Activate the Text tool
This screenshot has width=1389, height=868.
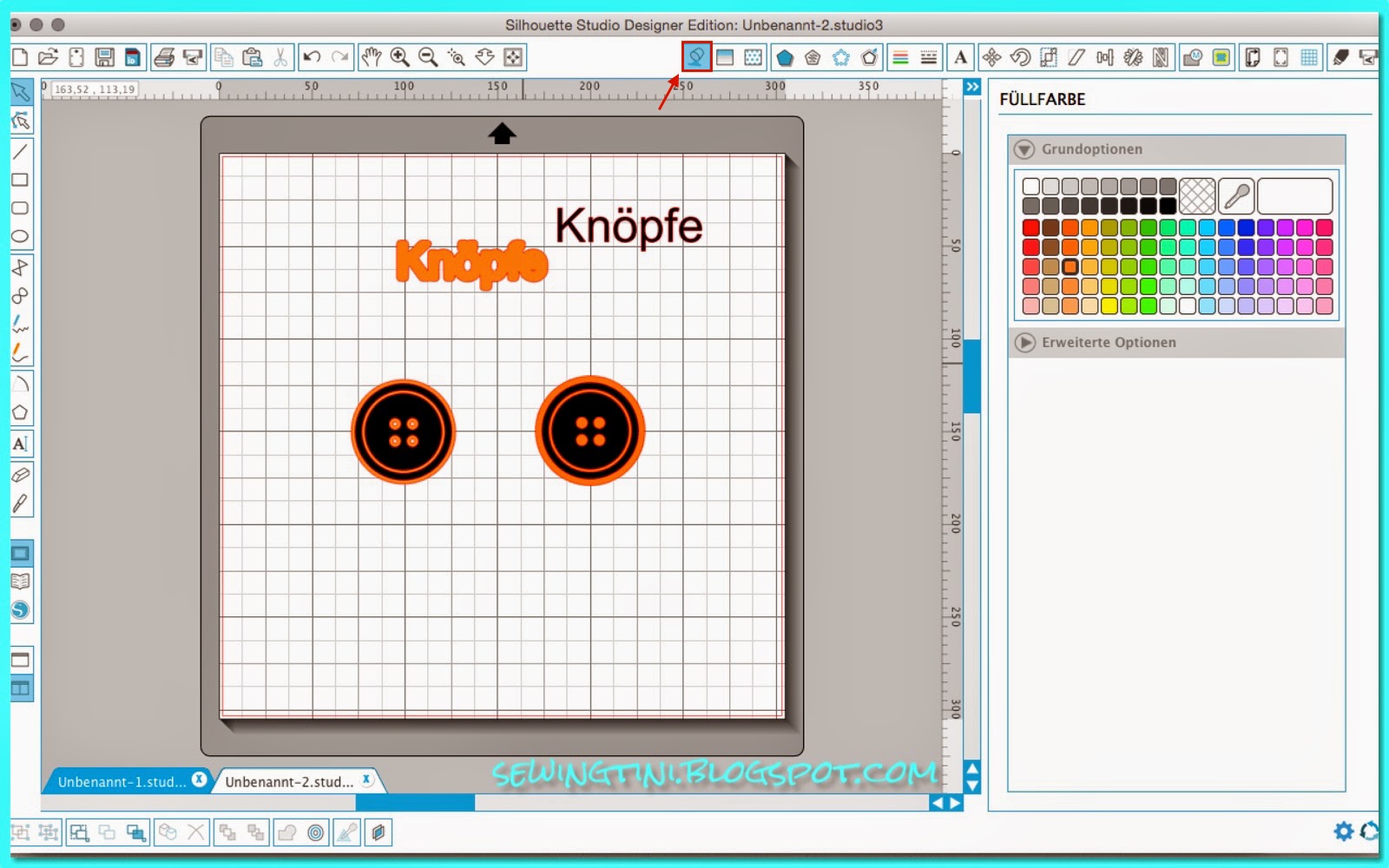coord(21,444)
